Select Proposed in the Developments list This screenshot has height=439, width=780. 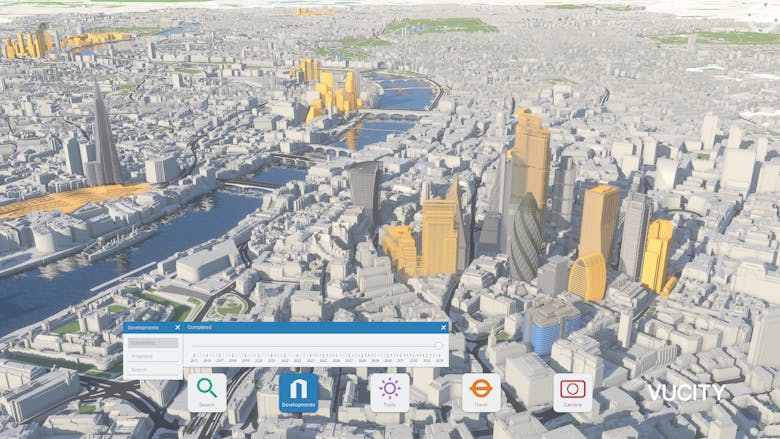click(152, 356)
